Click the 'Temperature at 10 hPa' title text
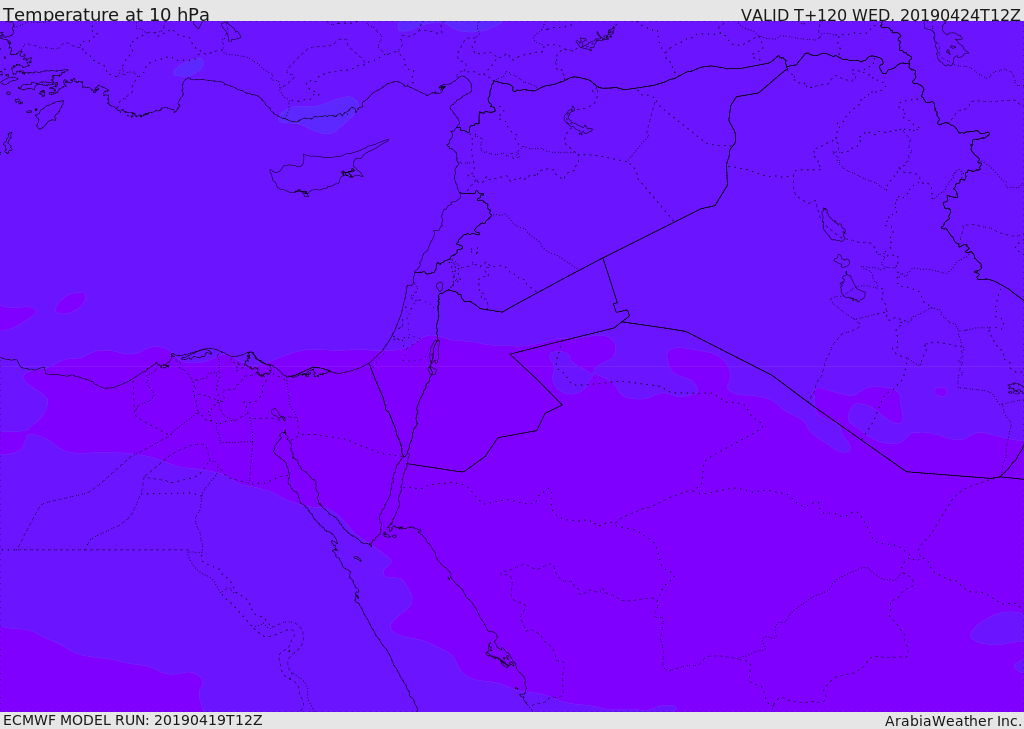The width and height of the screenshot is (1024, 729). (106, 14)
